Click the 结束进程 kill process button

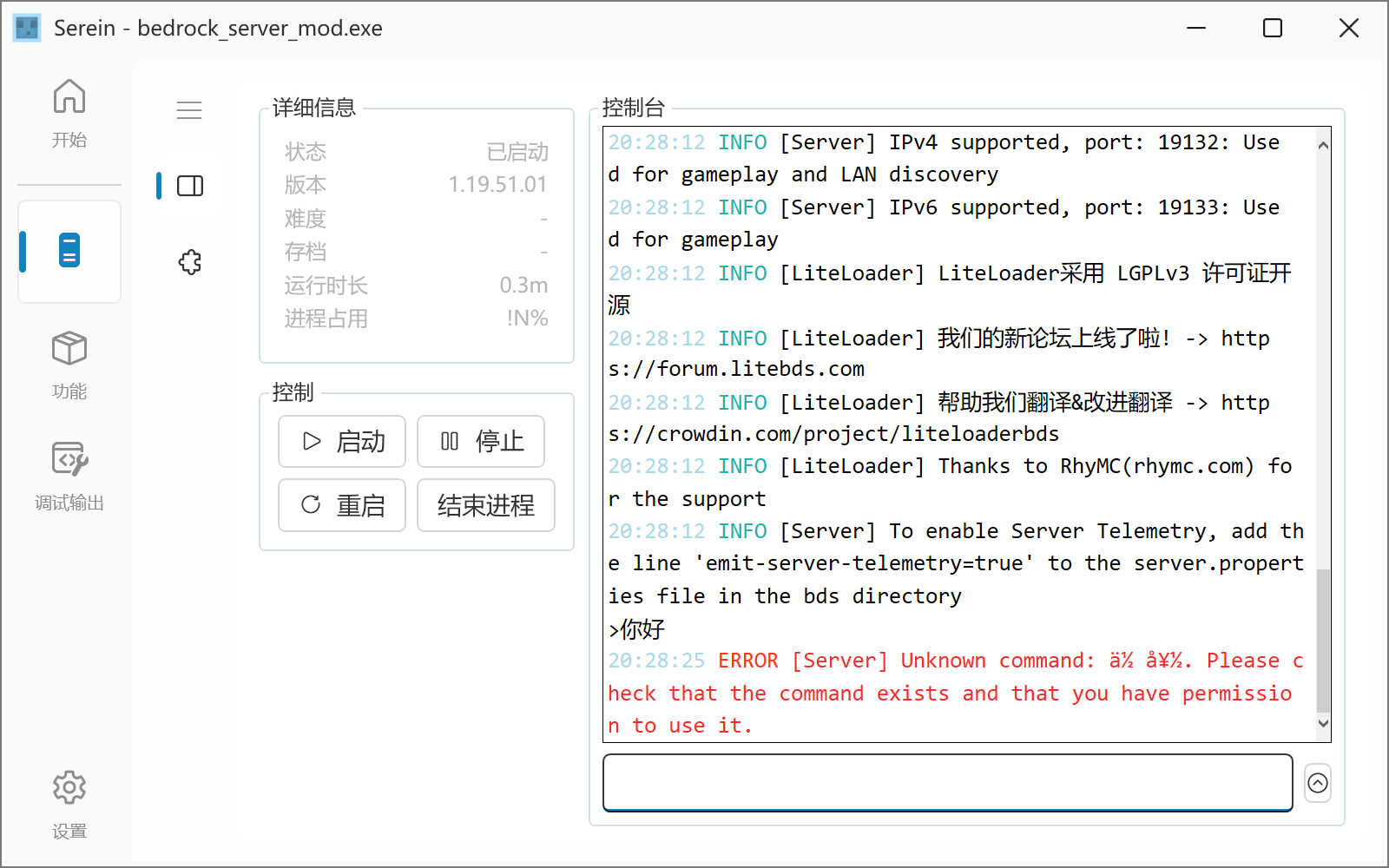click(x=486, y=505)
